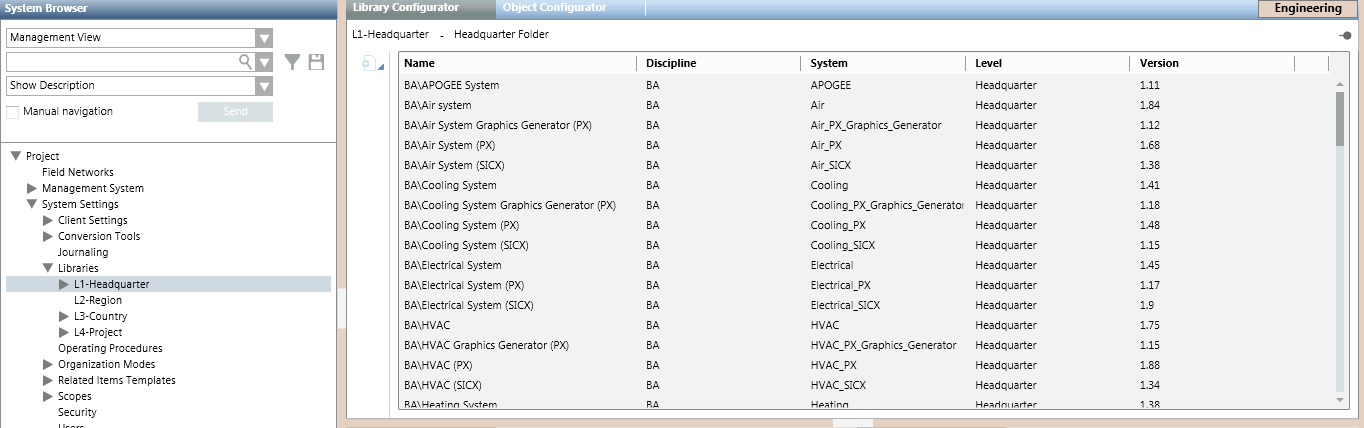Viewport: 1364px width, 428px height.
Task: Click the magnifier search icon
Action: 245,62
